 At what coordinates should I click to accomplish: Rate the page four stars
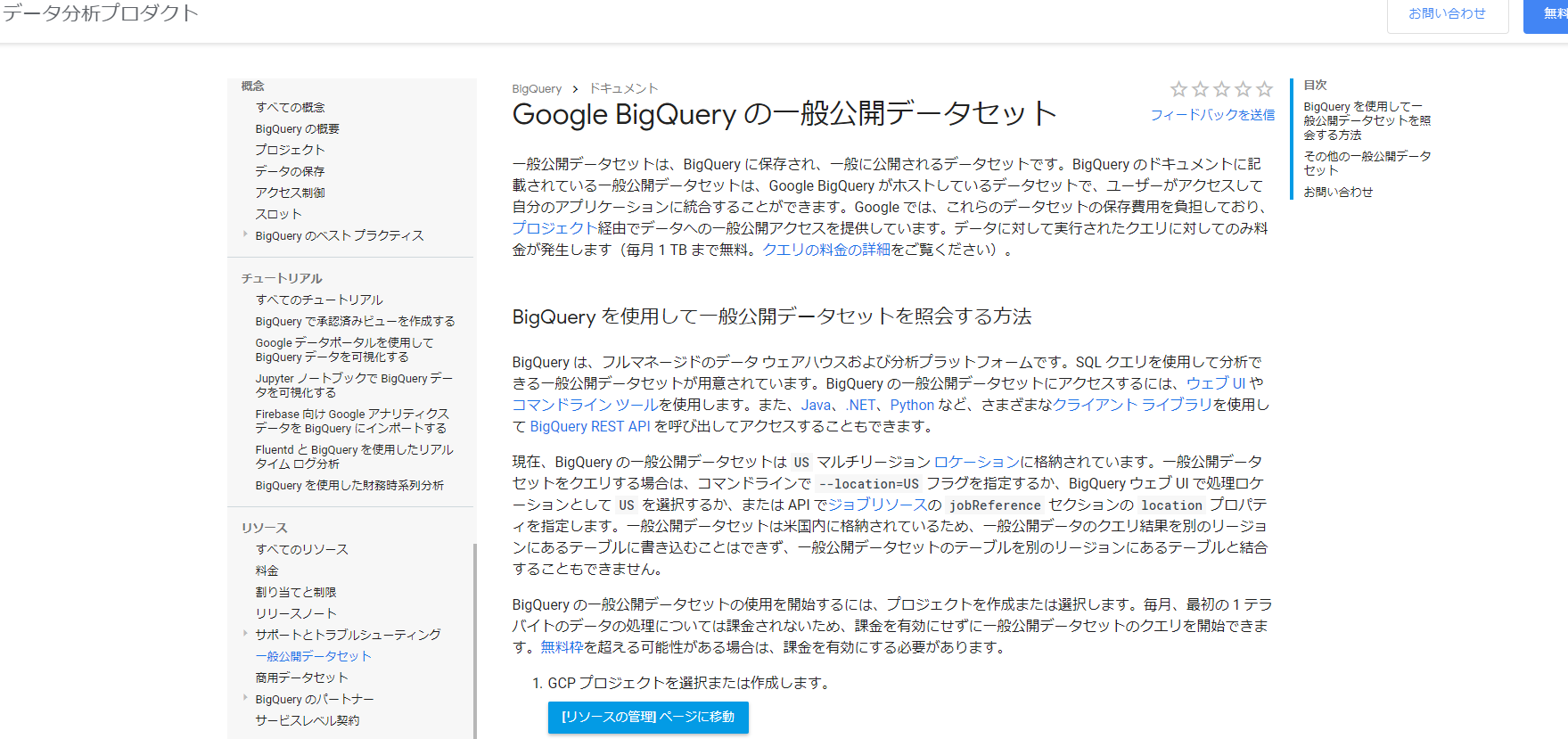pos(1243,89)
